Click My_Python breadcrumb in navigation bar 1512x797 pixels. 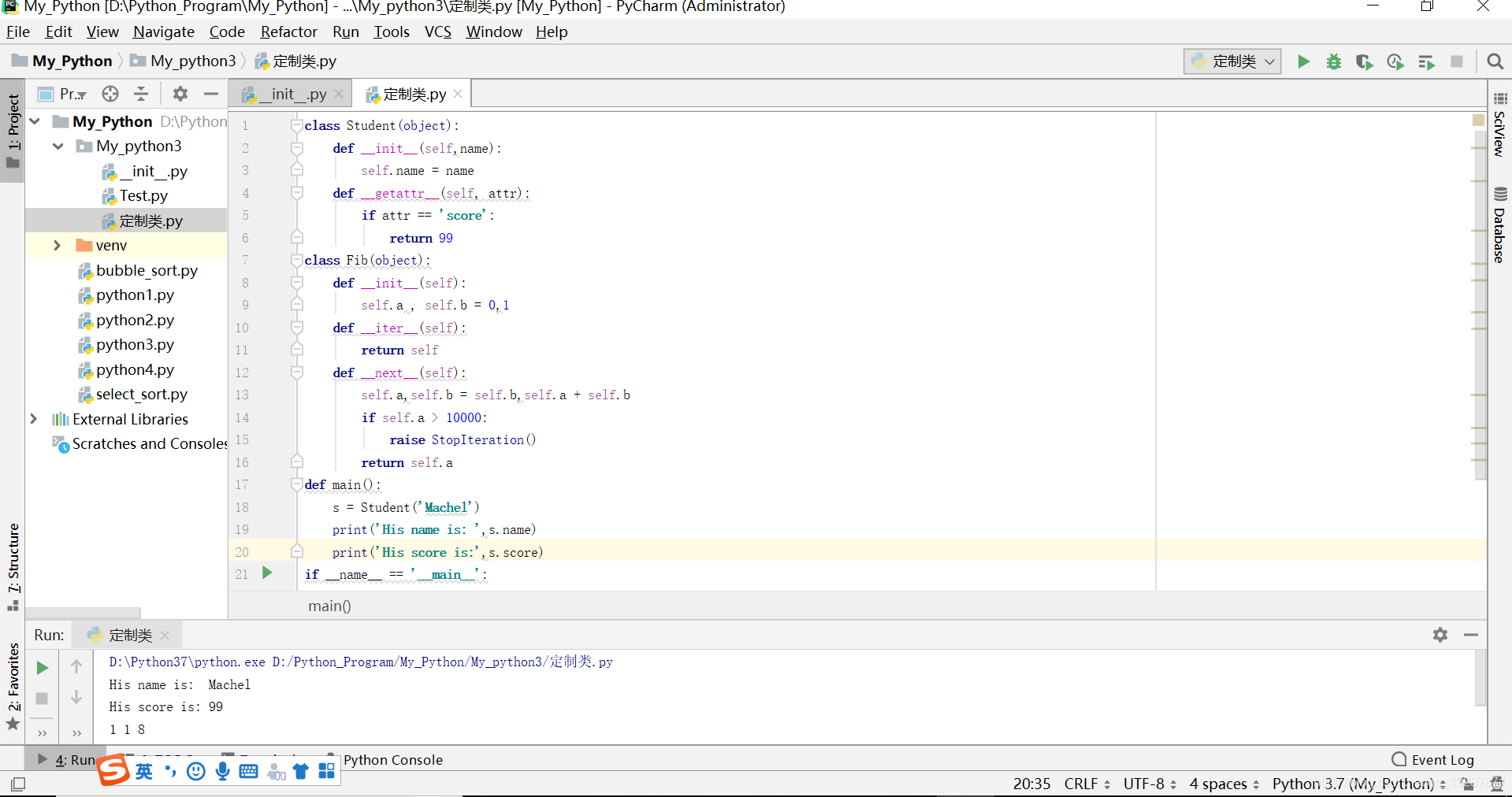click(x=62, y=61)
